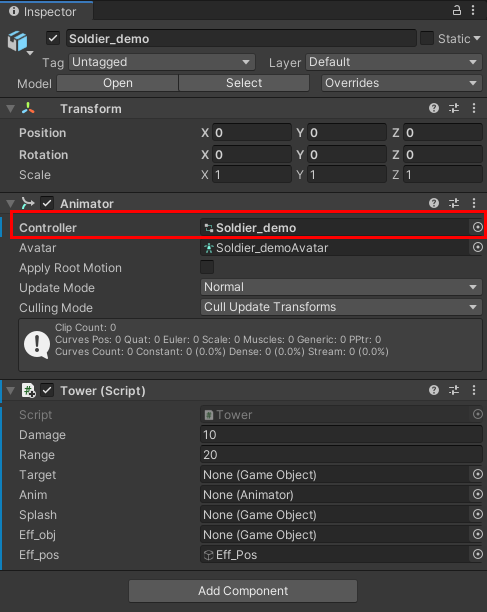Collapse the Animator component foldout
This screenshot has height=612, width=487.
pos(11,203)
